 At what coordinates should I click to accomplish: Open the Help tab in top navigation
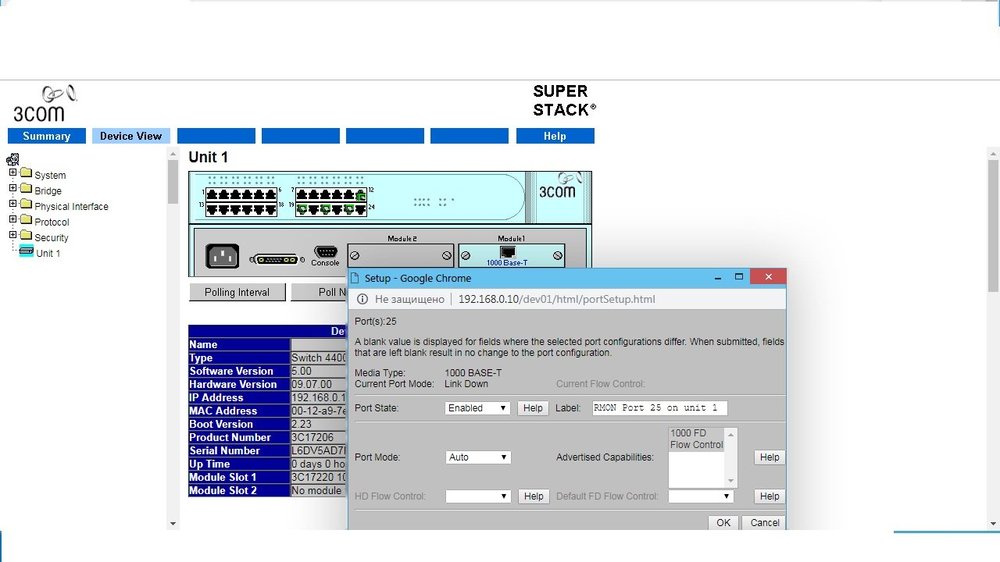555,136
